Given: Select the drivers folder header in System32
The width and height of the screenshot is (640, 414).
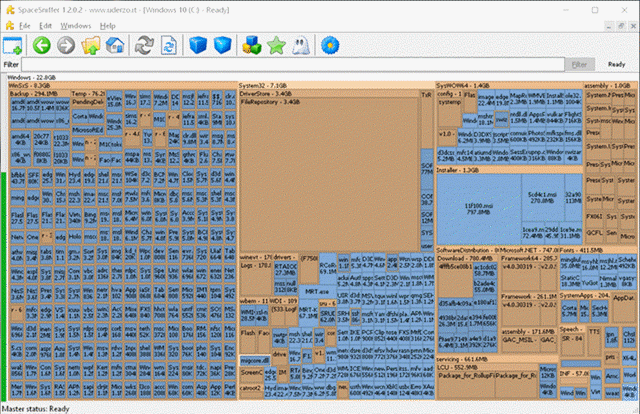Looking at the screenshot, I should pos(285,257).
